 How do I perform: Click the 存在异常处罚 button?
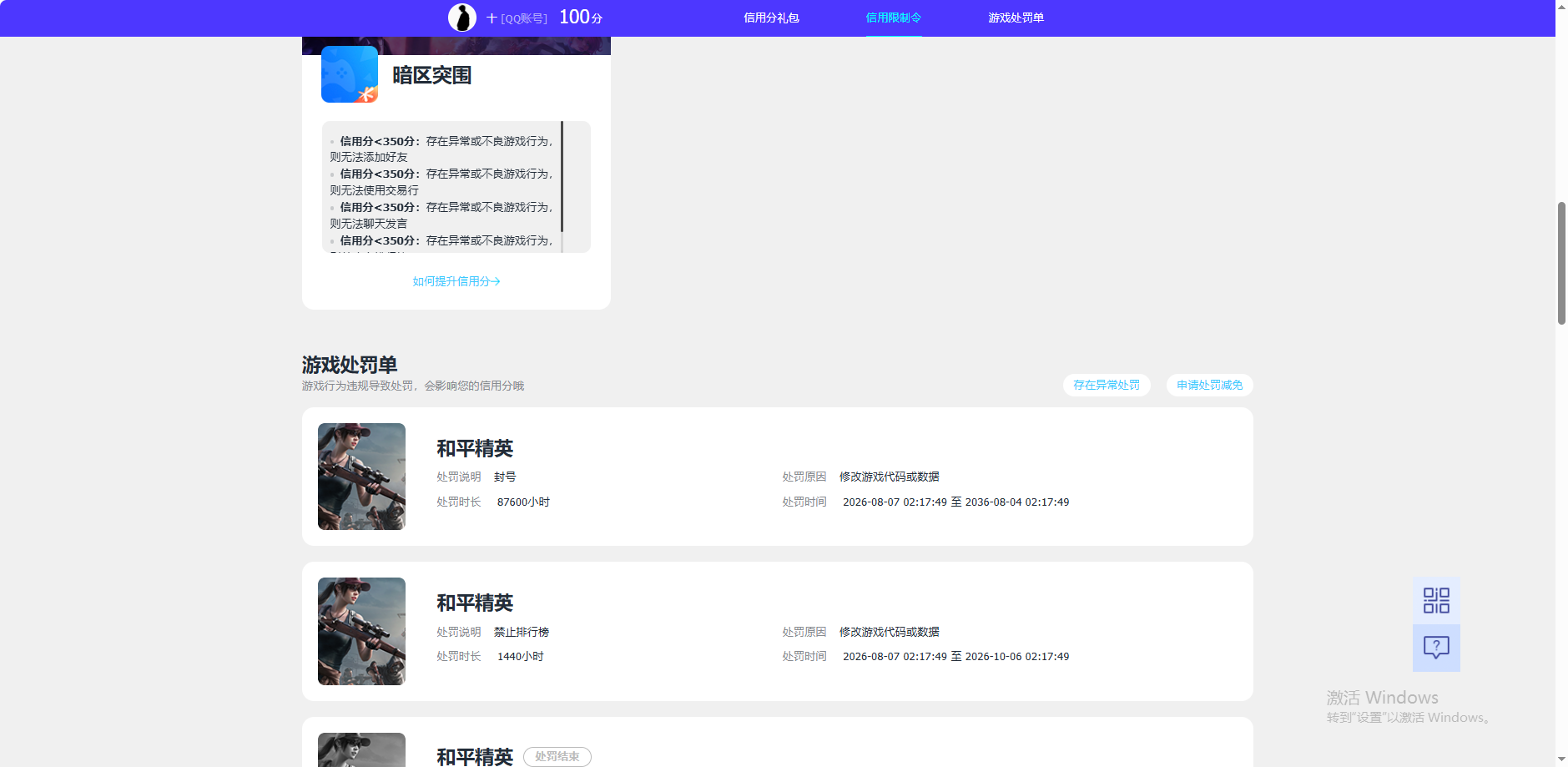point(1107,385)
